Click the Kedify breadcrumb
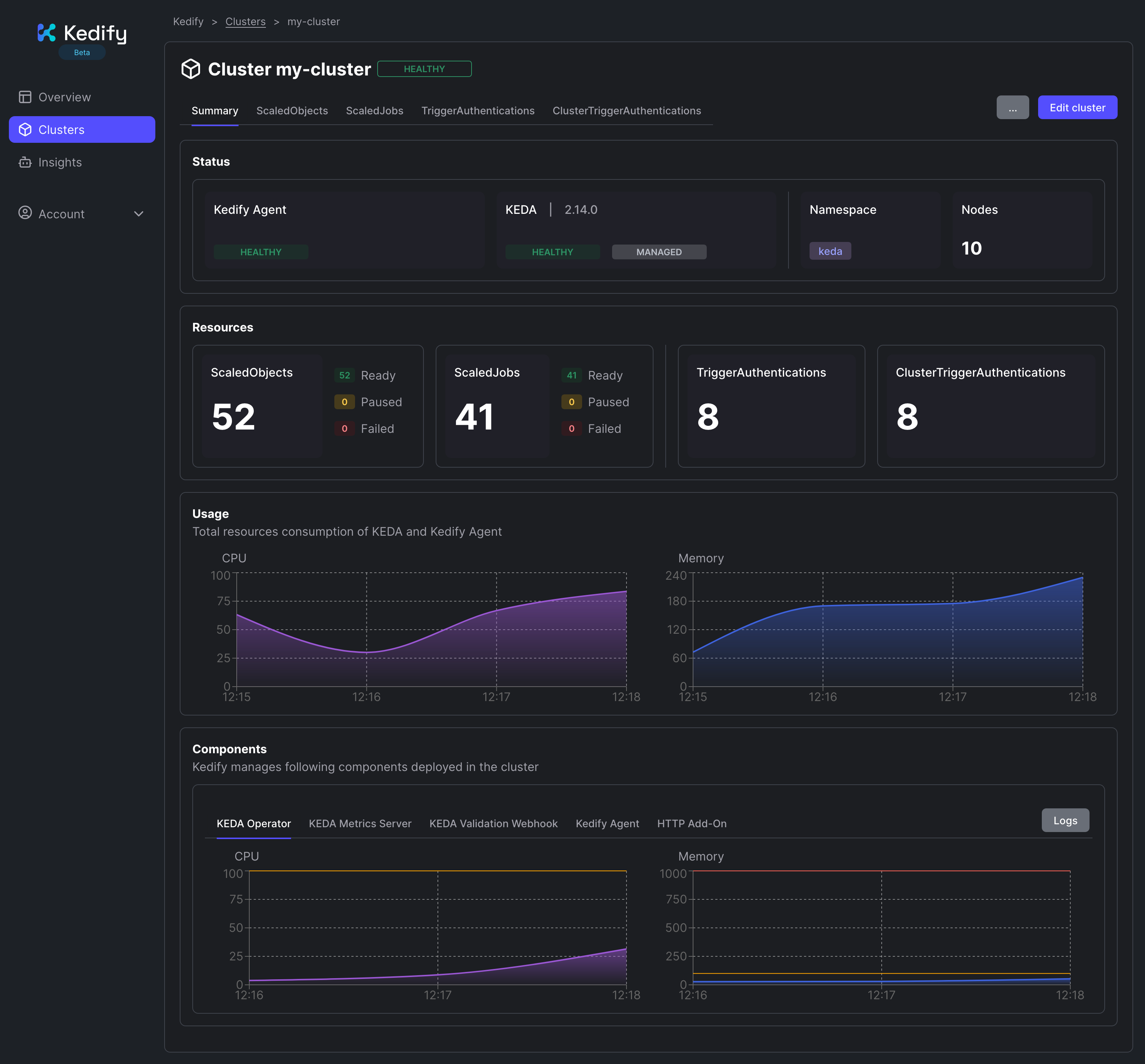 pyautogui.click(x=188, y=21)
